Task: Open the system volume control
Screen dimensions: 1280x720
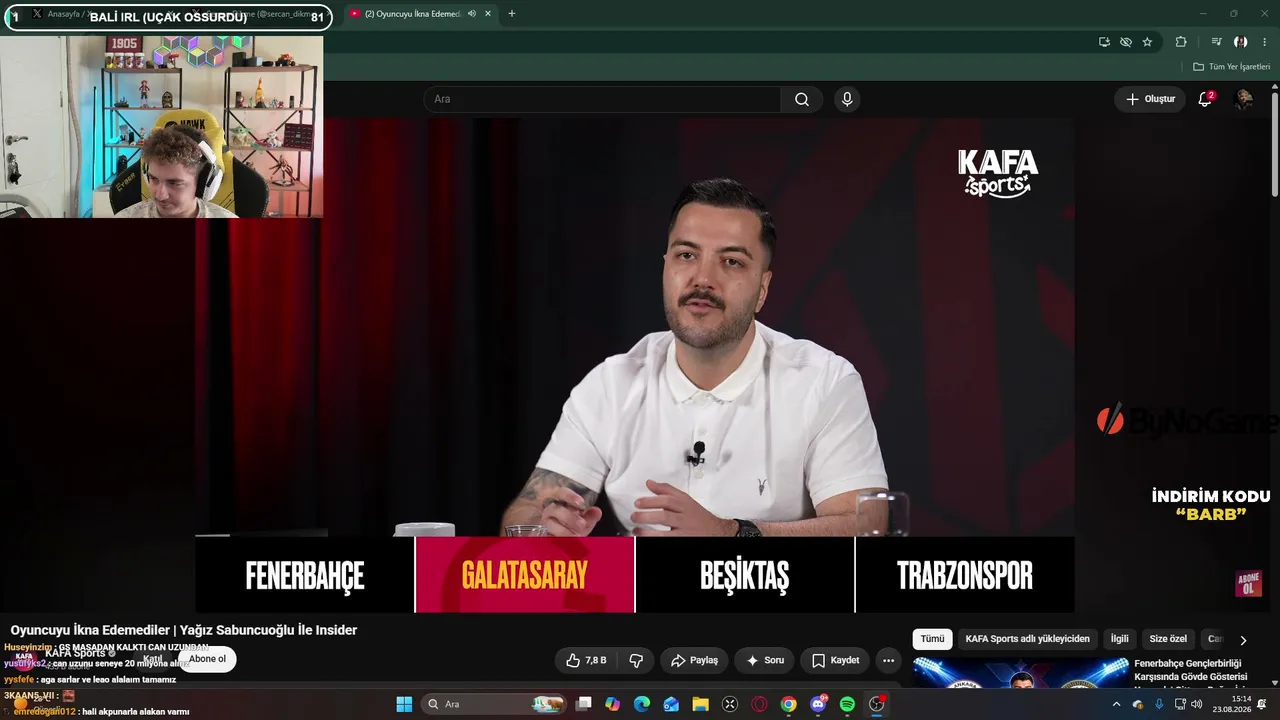Action: pos(1197,704)
